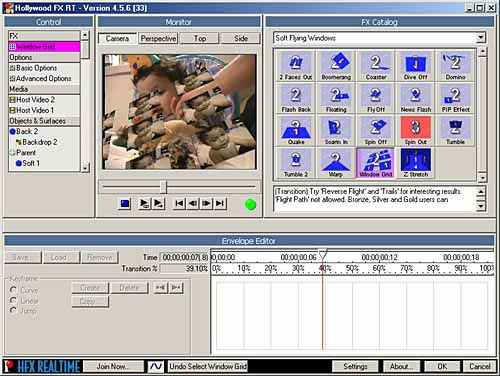Choose the Boomerang effect icon
The height and width of the screenshot is (376, 500).
coord(336,66)
